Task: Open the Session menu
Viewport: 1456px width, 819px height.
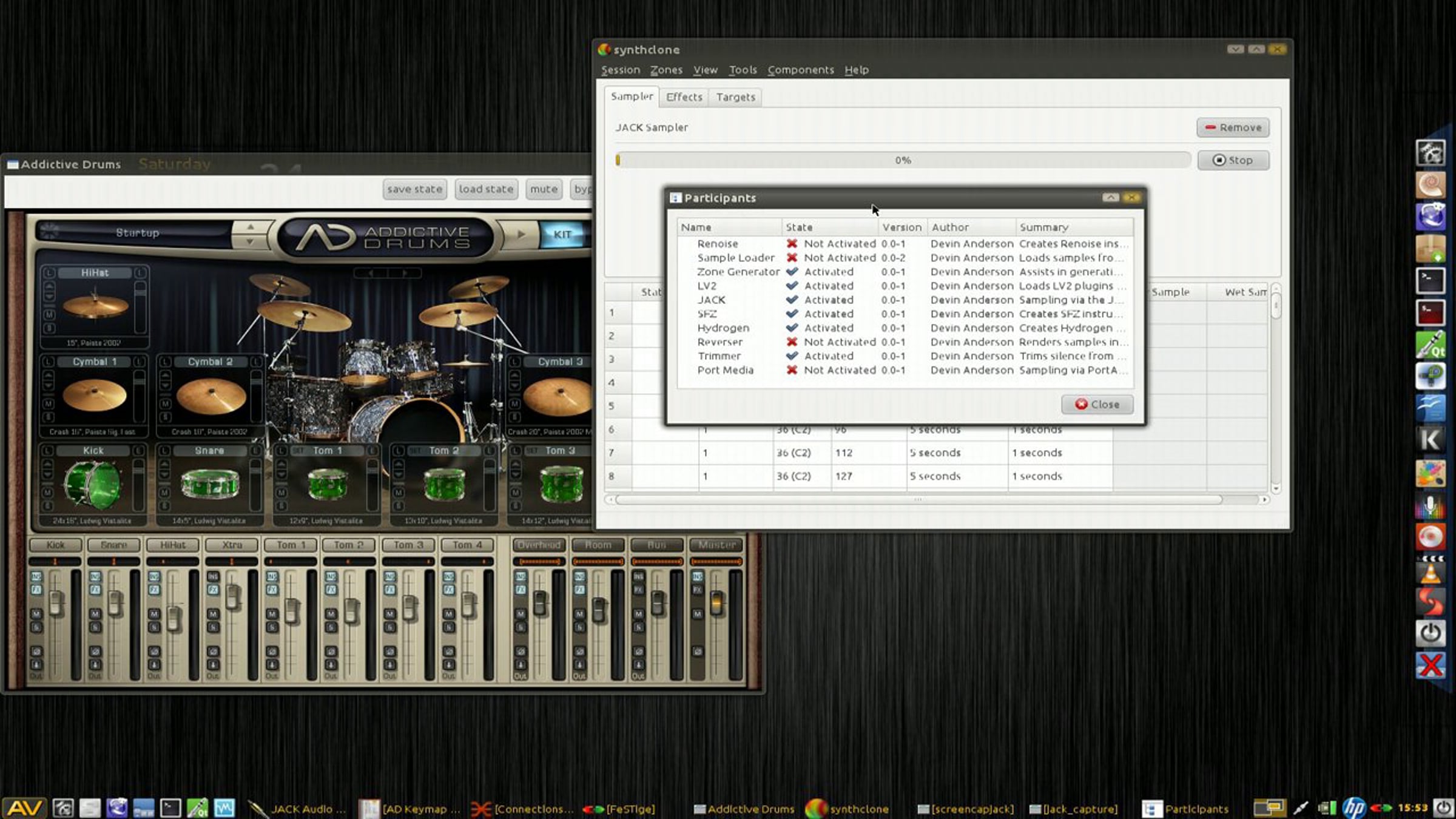Action: click(620, 70)
